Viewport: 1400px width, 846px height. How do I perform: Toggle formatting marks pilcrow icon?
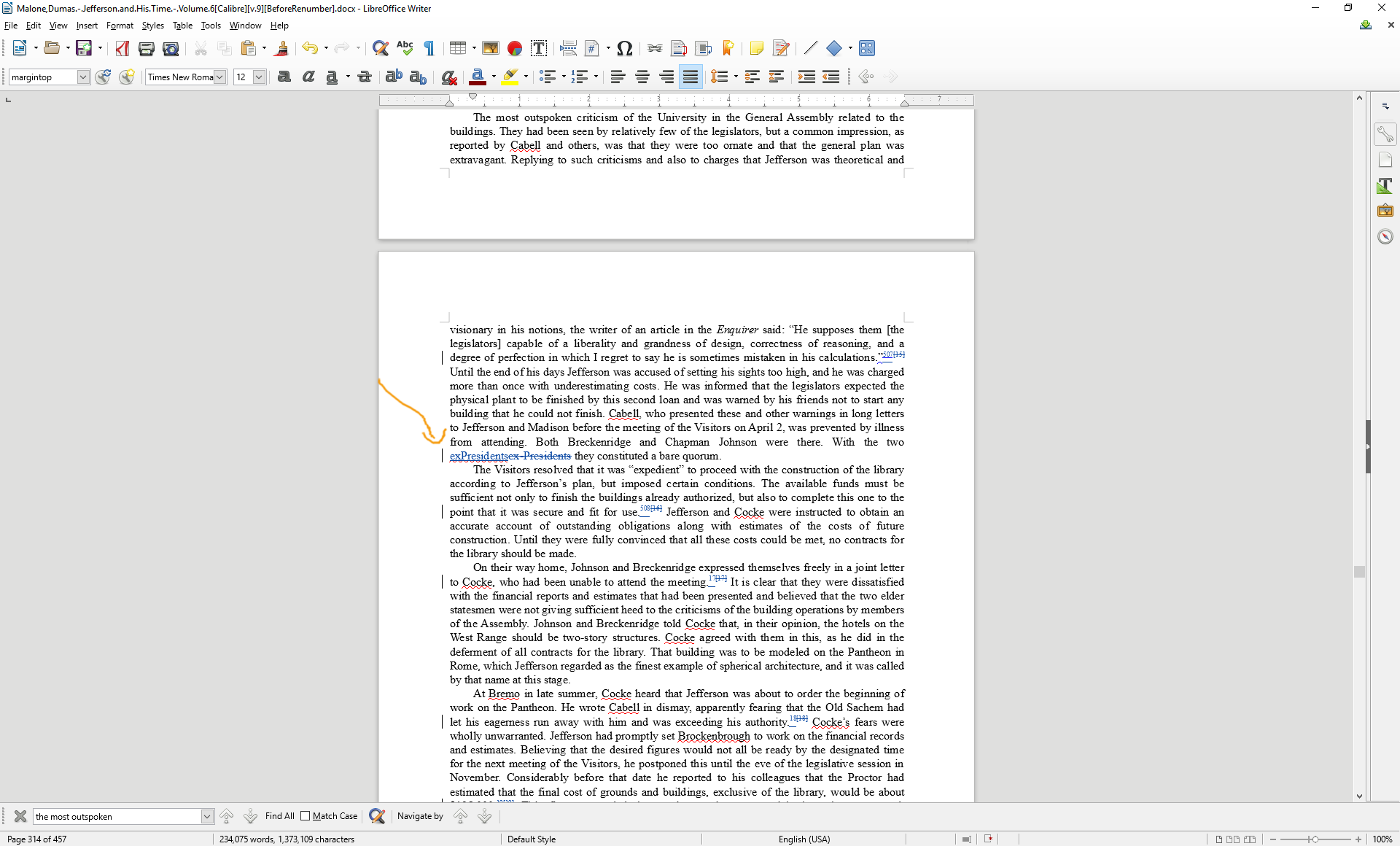[429, 48]
